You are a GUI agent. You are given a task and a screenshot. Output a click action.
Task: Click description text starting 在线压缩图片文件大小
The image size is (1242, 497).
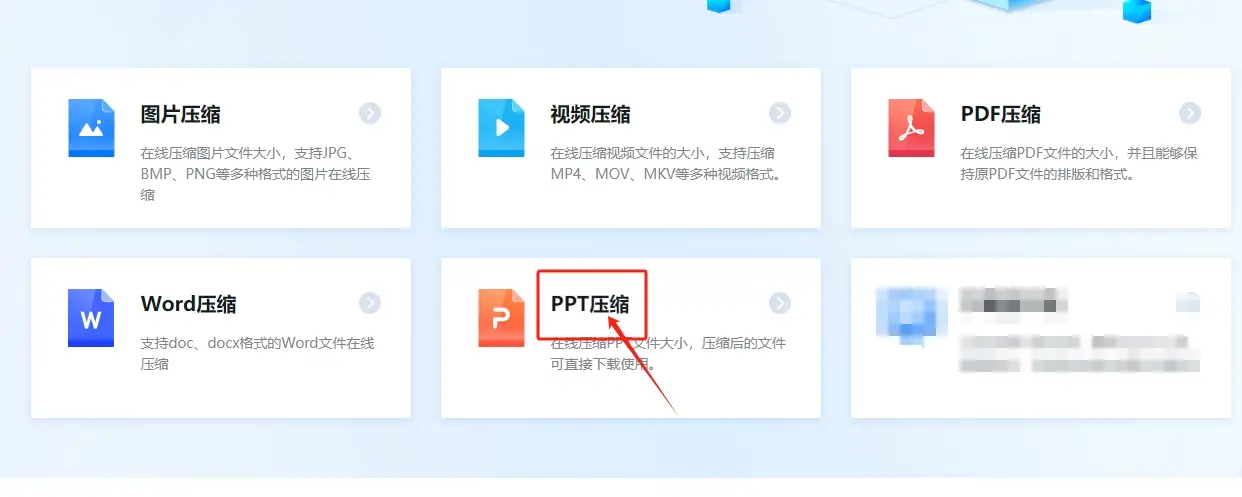click(256, 174)
